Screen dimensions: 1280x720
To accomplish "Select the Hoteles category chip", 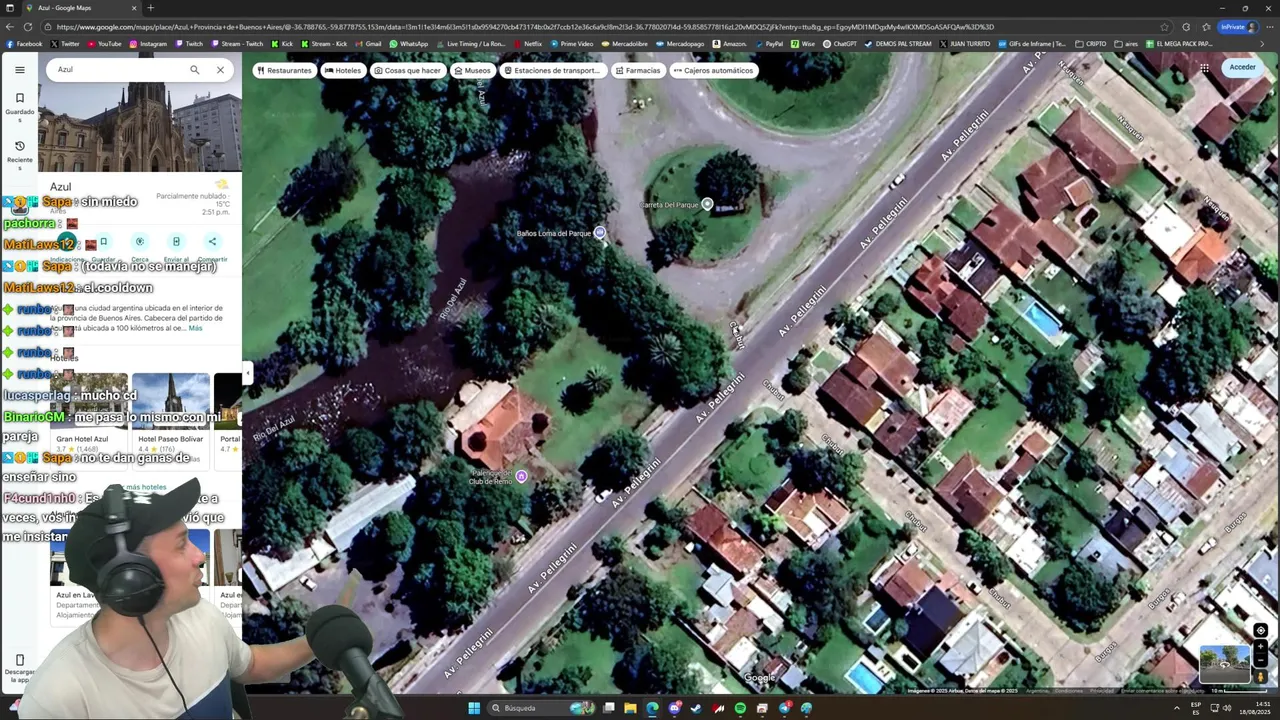I will coord(343,70).
